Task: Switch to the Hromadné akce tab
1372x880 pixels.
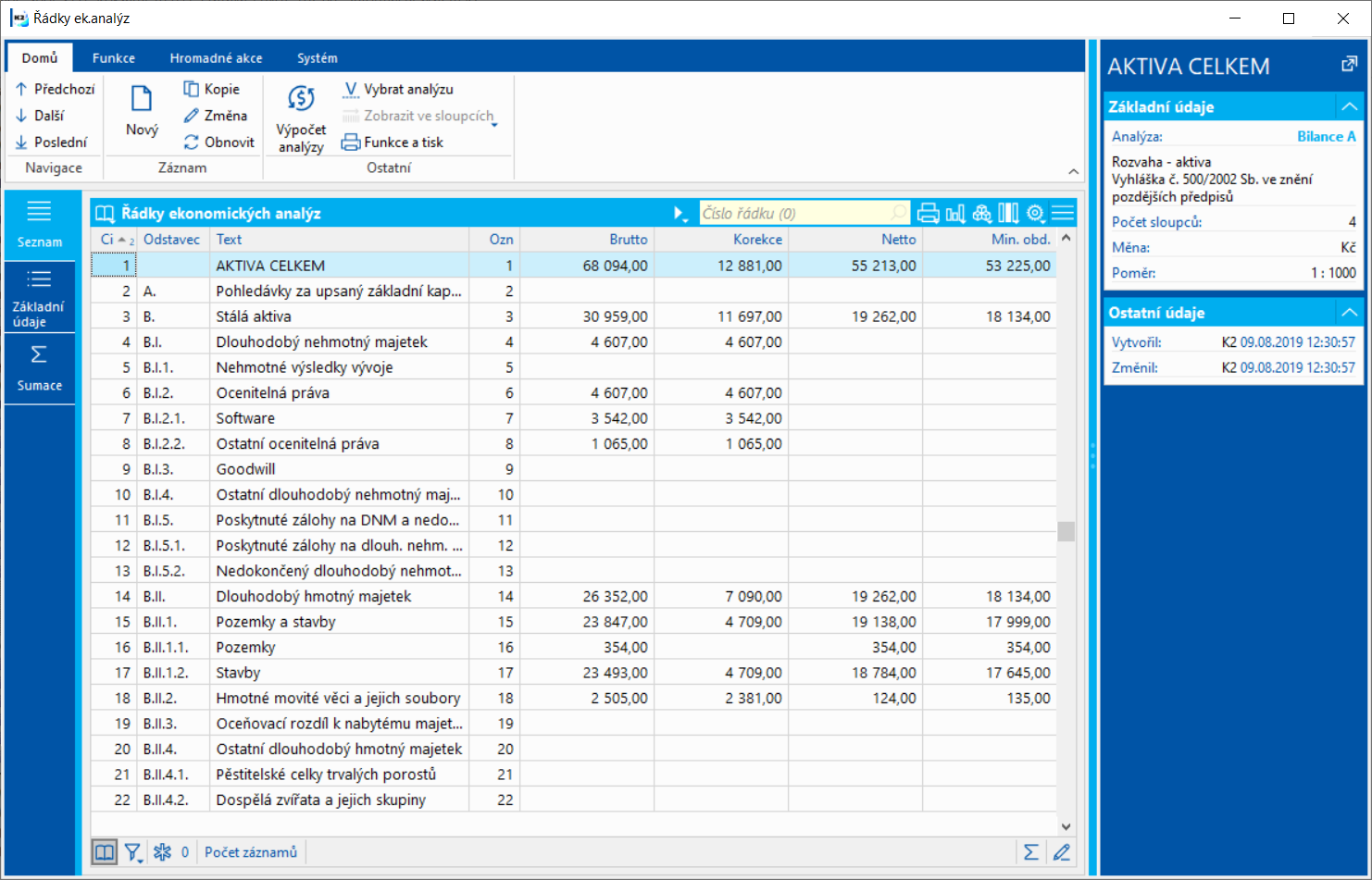Action: 216,58
